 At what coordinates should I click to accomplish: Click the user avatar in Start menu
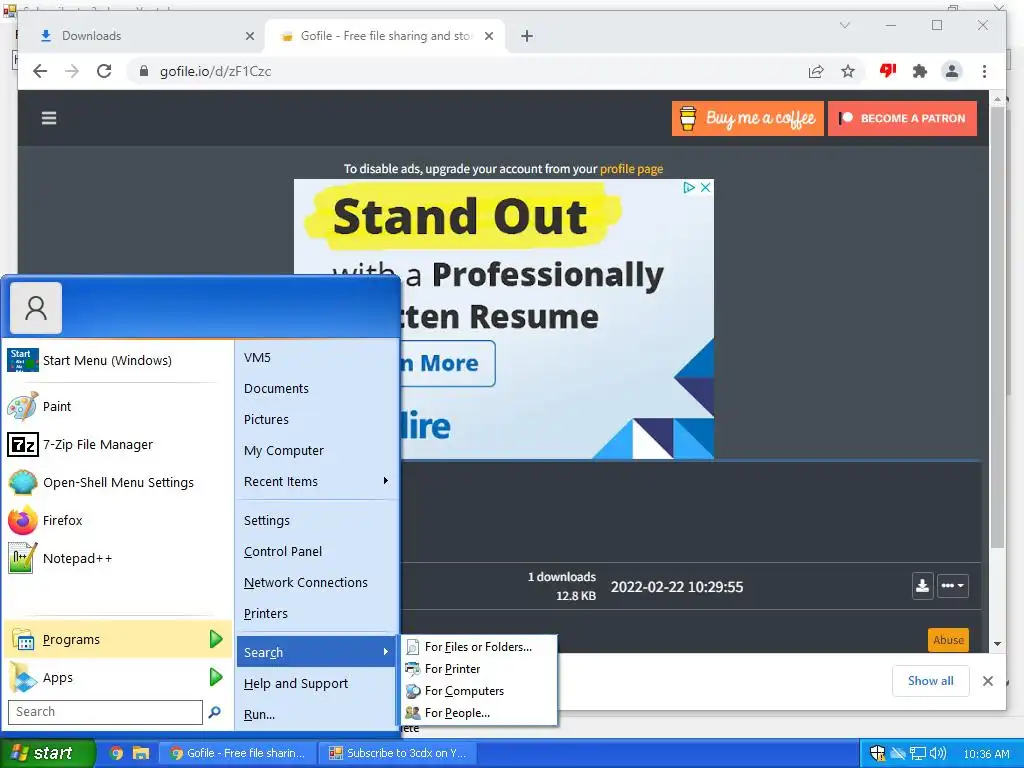(x=36, y=308)
